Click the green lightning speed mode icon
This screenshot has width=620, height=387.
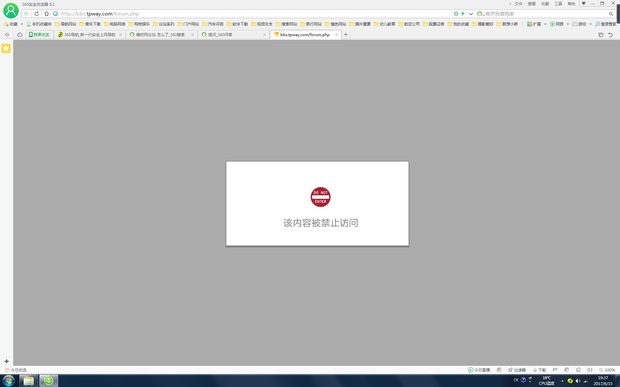coord(463,14)
